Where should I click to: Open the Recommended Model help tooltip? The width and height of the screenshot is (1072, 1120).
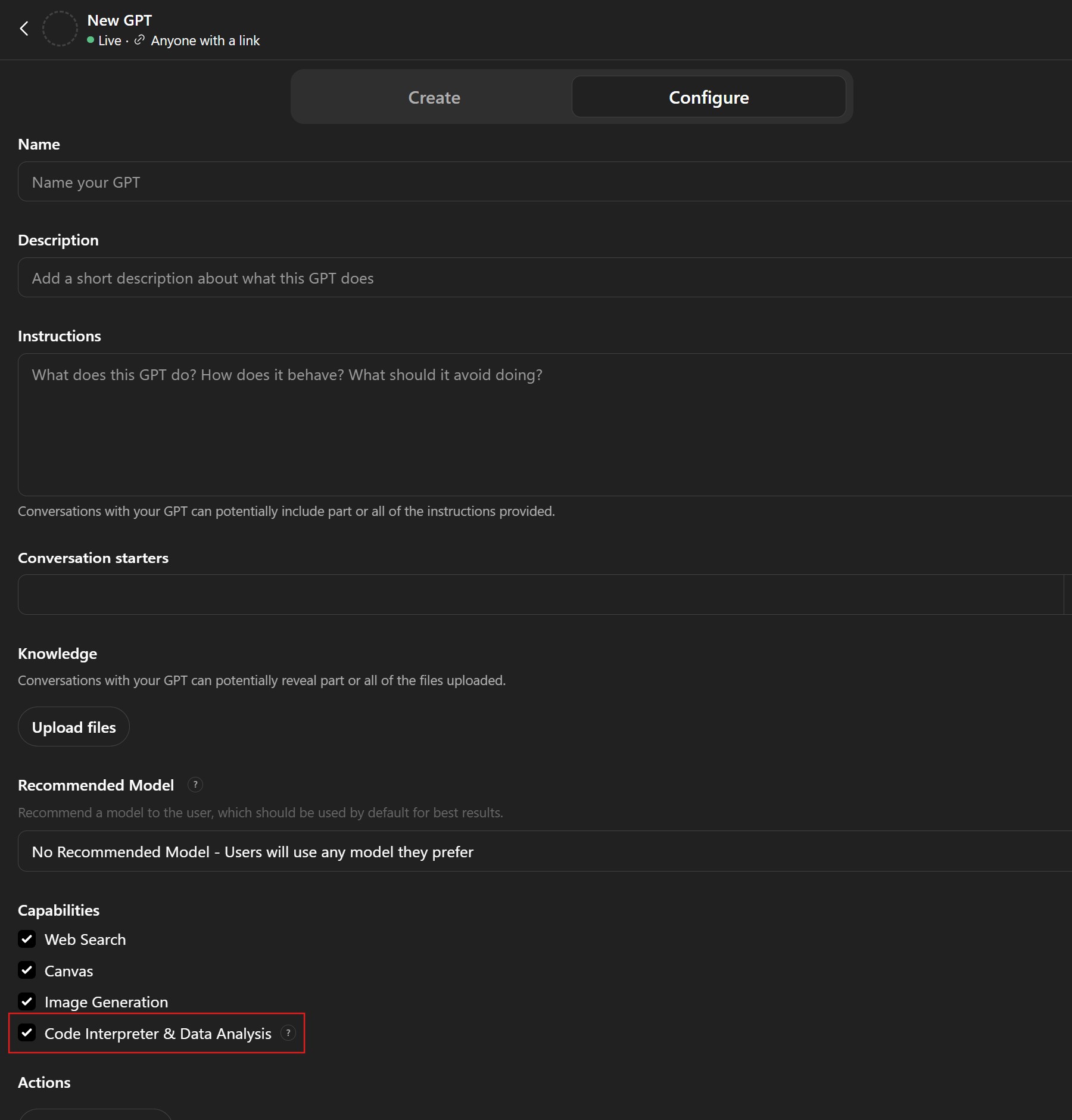pos(195,785)
